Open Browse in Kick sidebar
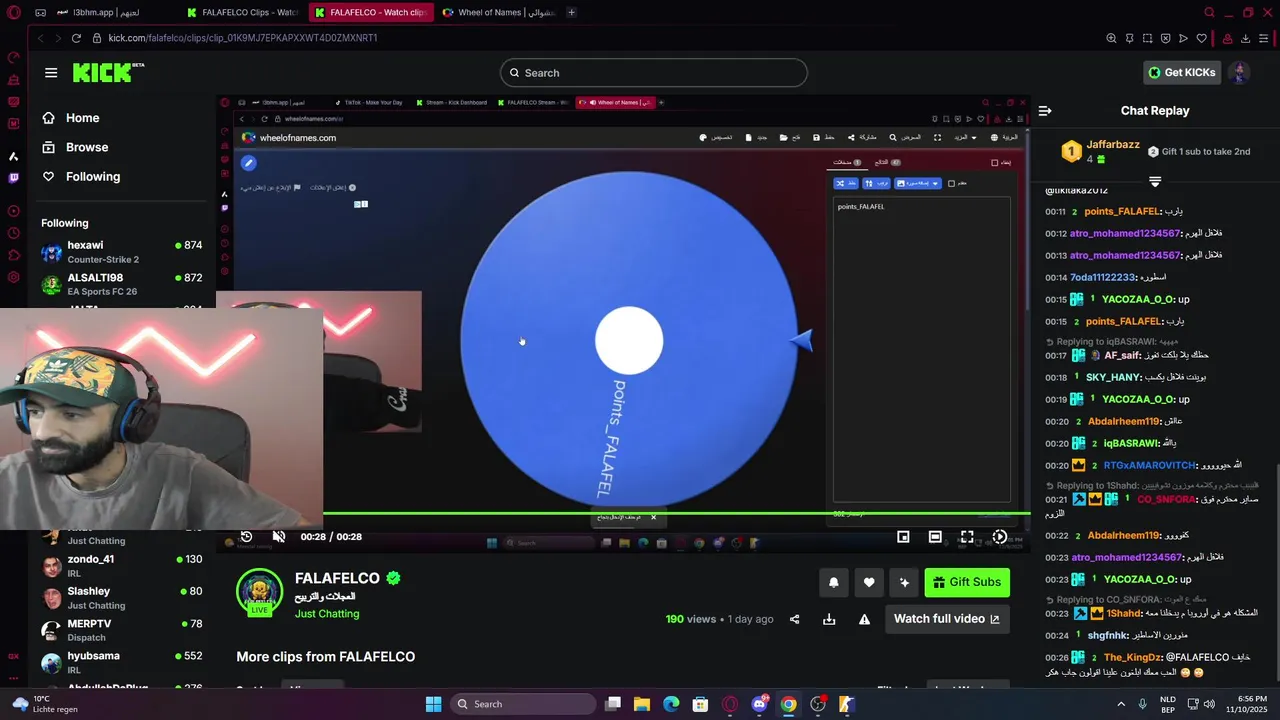Screen dimensions: 1280x720 tap(86, 147)
